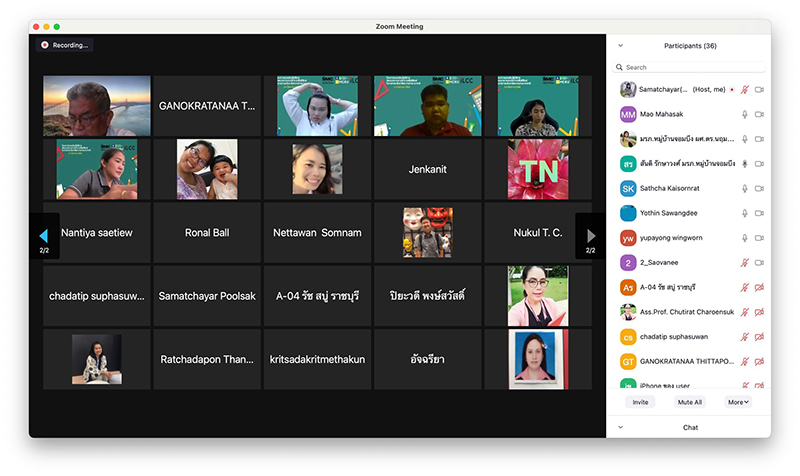
Task: Collapse the Chat panel chevron
Action: (x=620, y=428)
